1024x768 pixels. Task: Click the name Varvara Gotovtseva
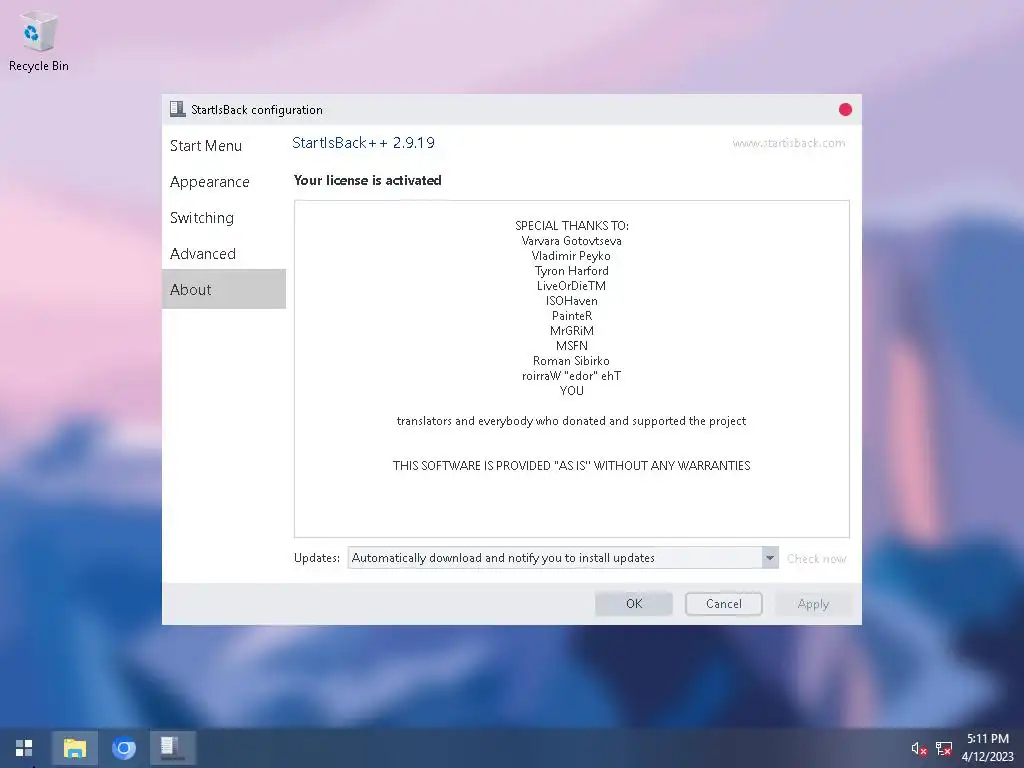pyautogui.click(x=571, y=241)
